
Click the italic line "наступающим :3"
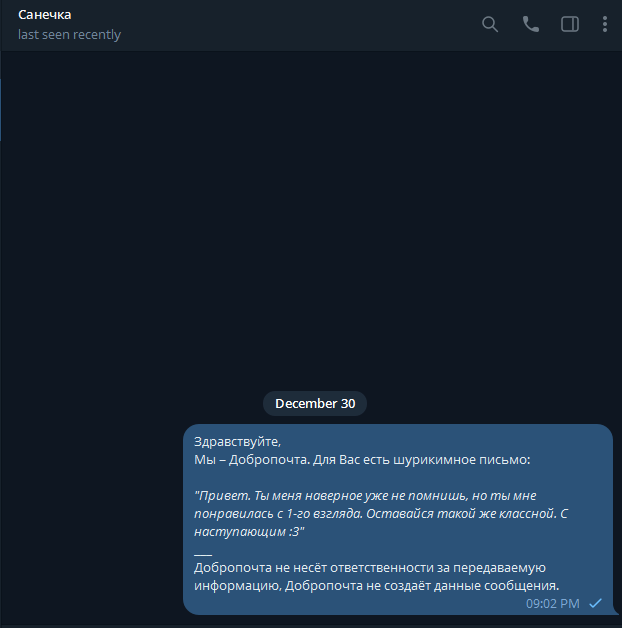click(x=249, y=531)
